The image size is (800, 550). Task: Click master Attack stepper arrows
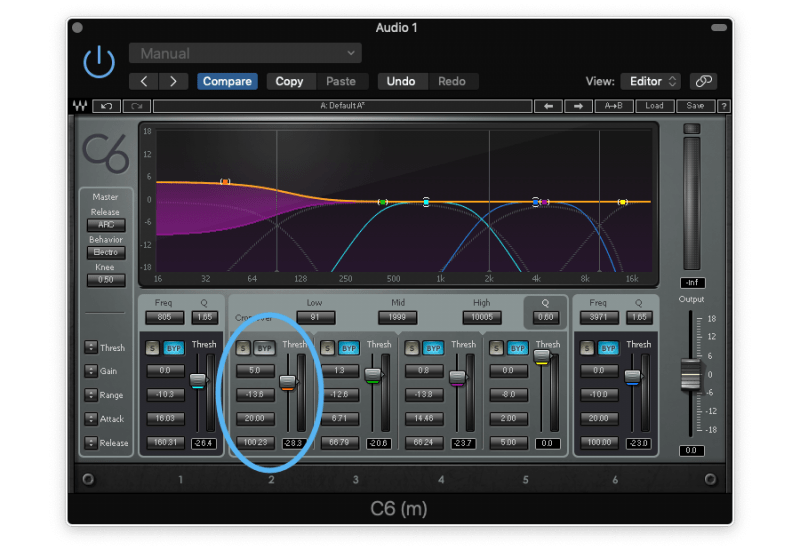pyautogui.click(x=91, y=418)
